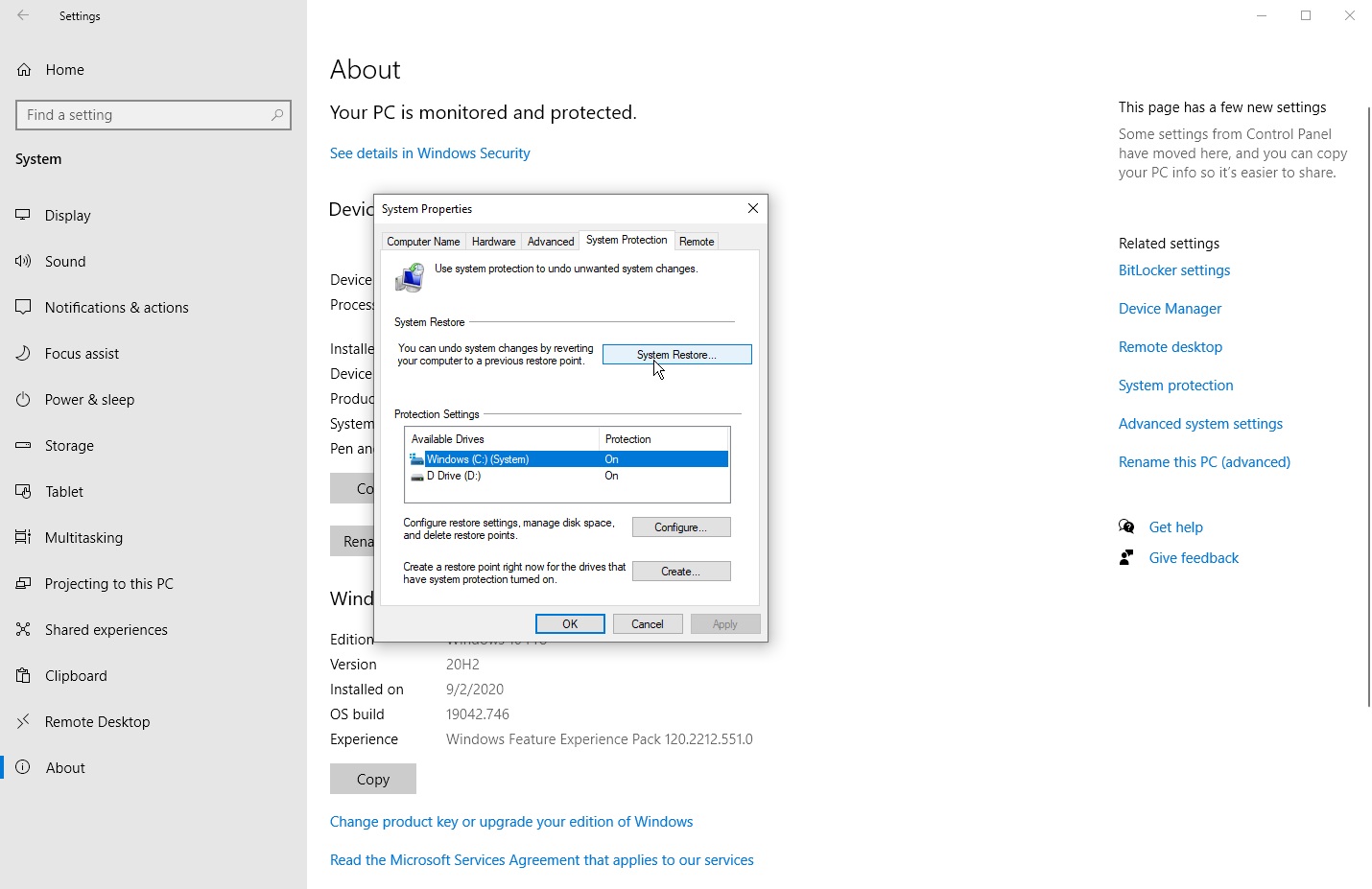Open Device Manager link
The image size is (1372, 889).
[1170, 309]
